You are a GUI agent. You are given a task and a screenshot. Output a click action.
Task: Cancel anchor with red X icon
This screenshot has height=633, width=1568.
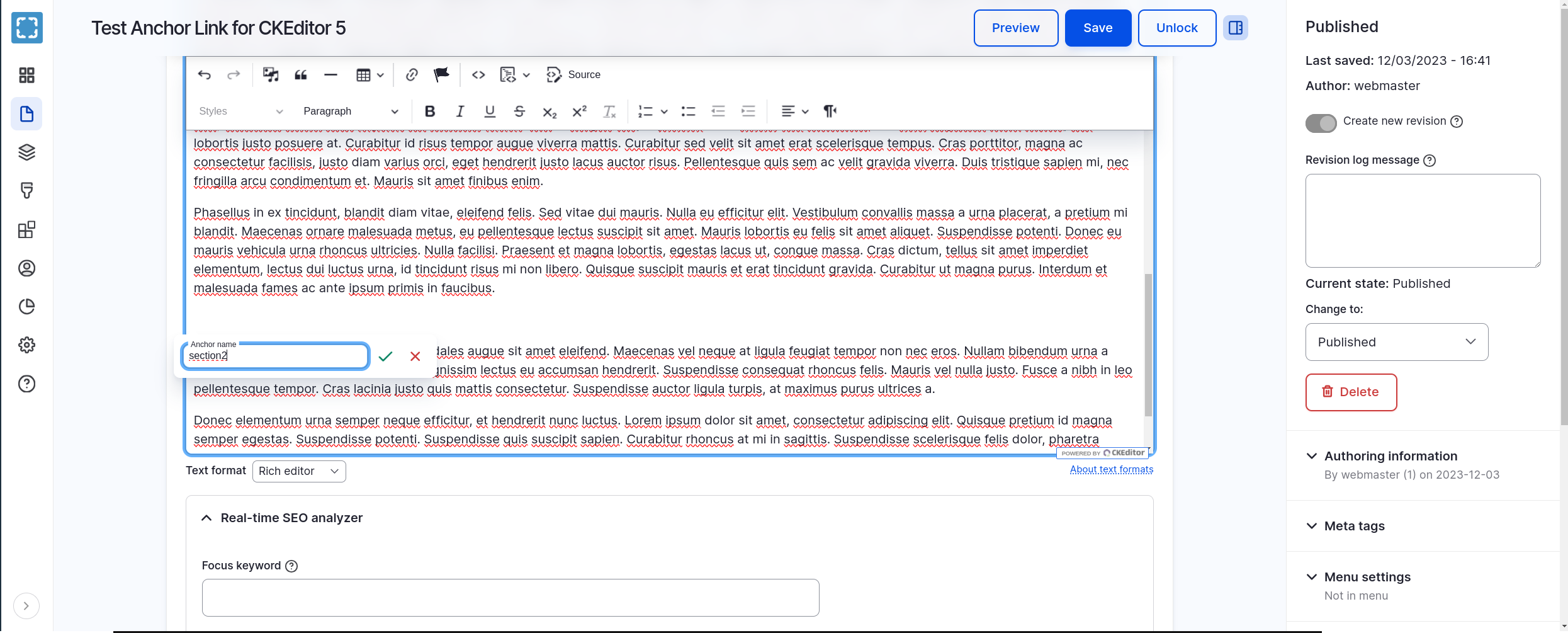(x=415, y=356)
